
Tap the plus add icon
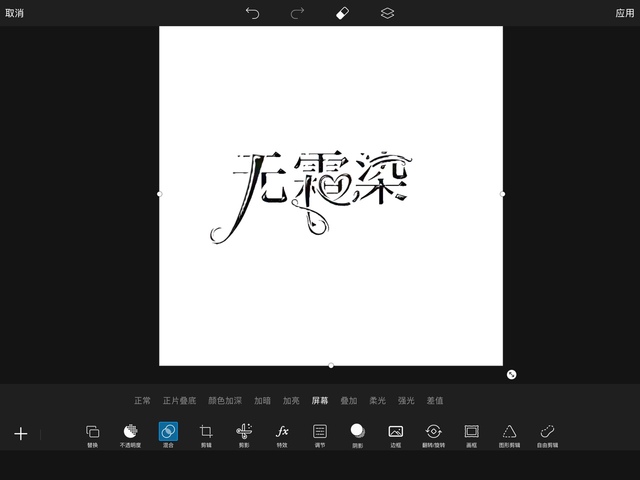(x=21, y=434)
